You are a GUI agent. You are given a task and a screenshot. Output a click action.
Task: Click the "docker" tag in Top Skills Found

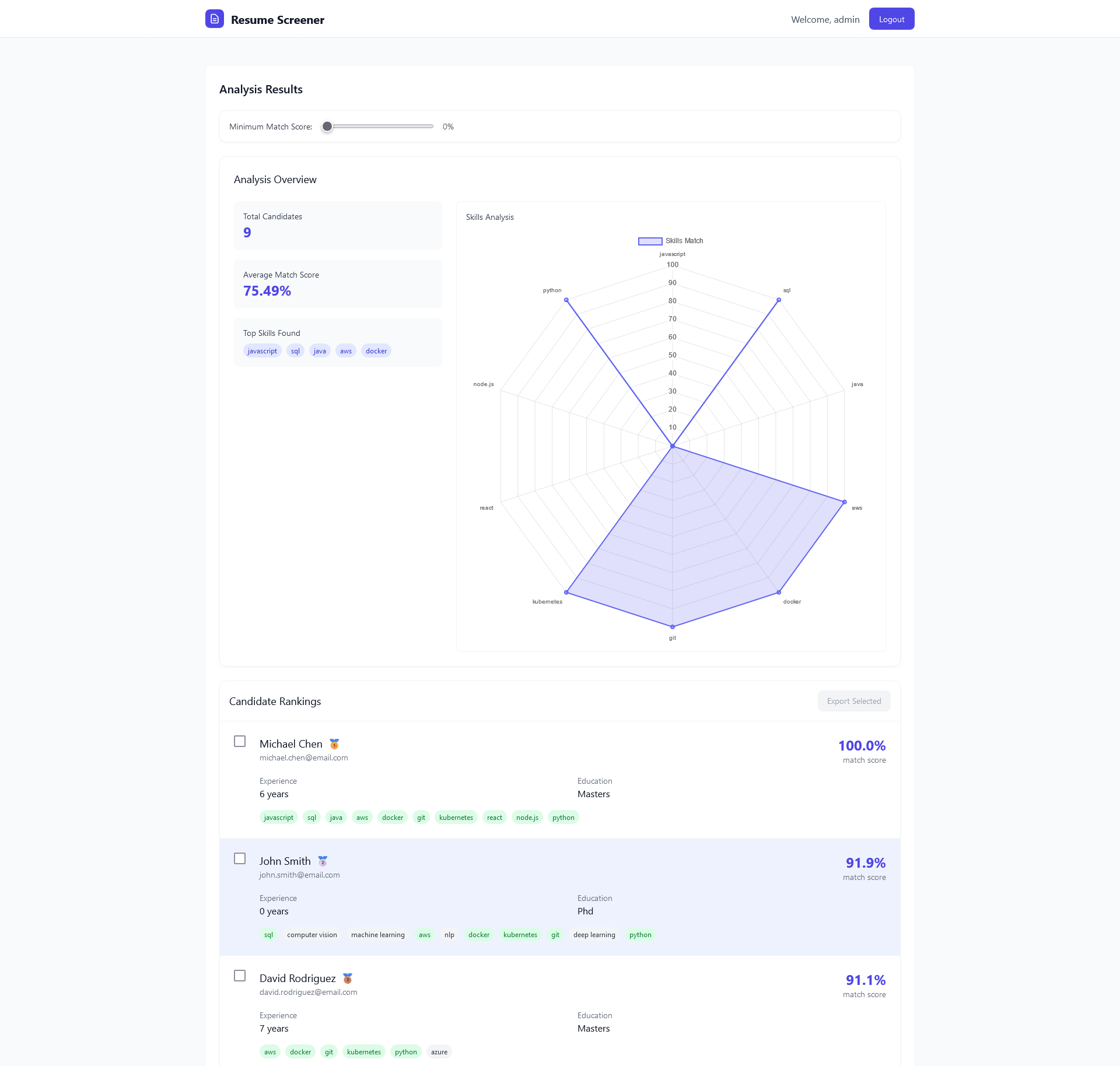click(376, 350)
